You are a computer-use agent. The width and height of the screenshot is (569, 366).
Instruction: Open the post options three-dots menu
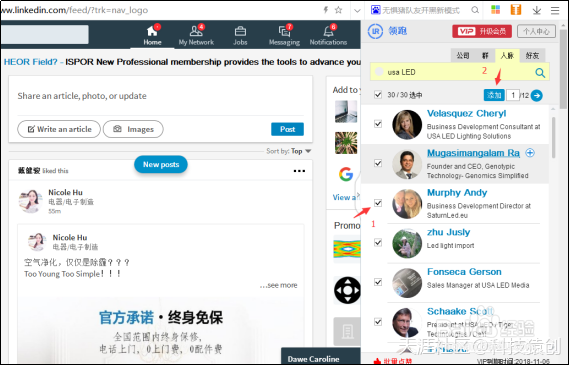[299, 171]
